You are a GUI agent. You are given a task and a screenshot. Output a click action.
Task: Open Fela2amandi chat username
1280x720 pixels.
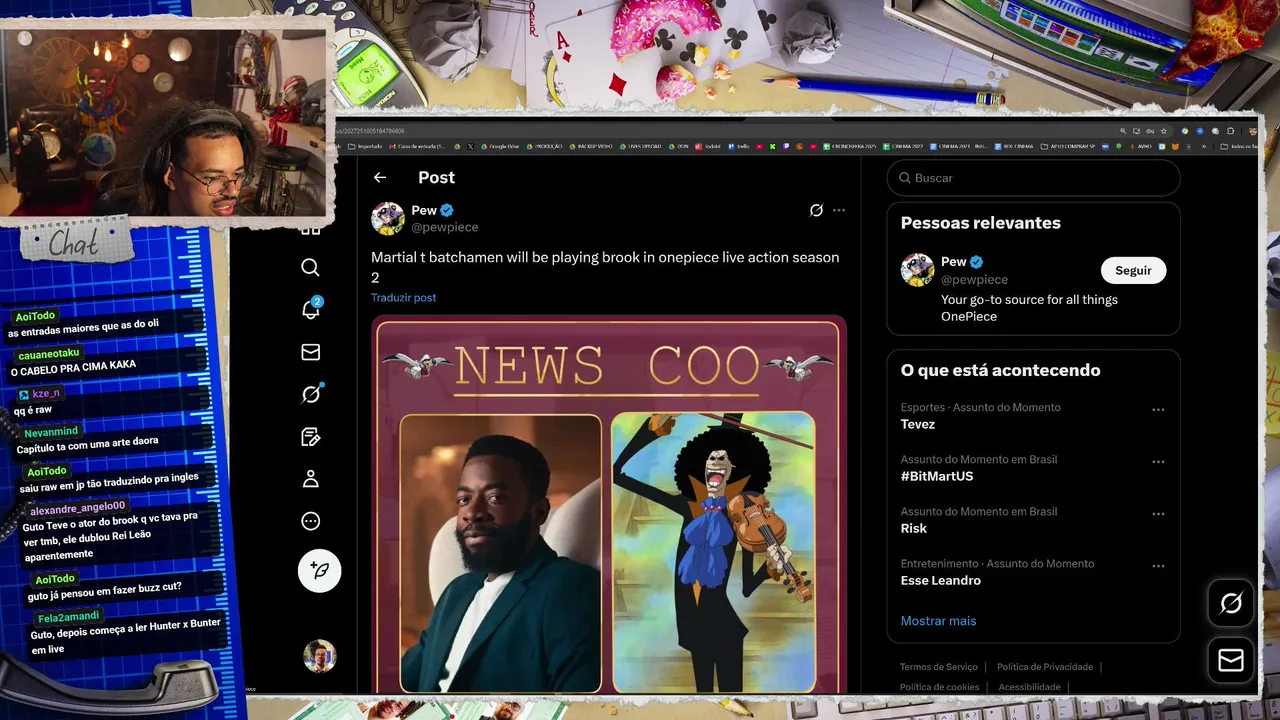pos(69,616)
